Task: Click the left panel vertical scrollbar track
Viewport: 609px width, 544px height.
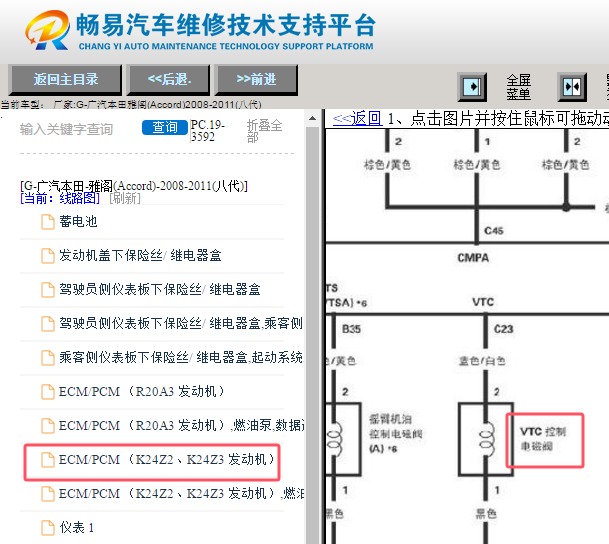Action: [x=312, y=334]
